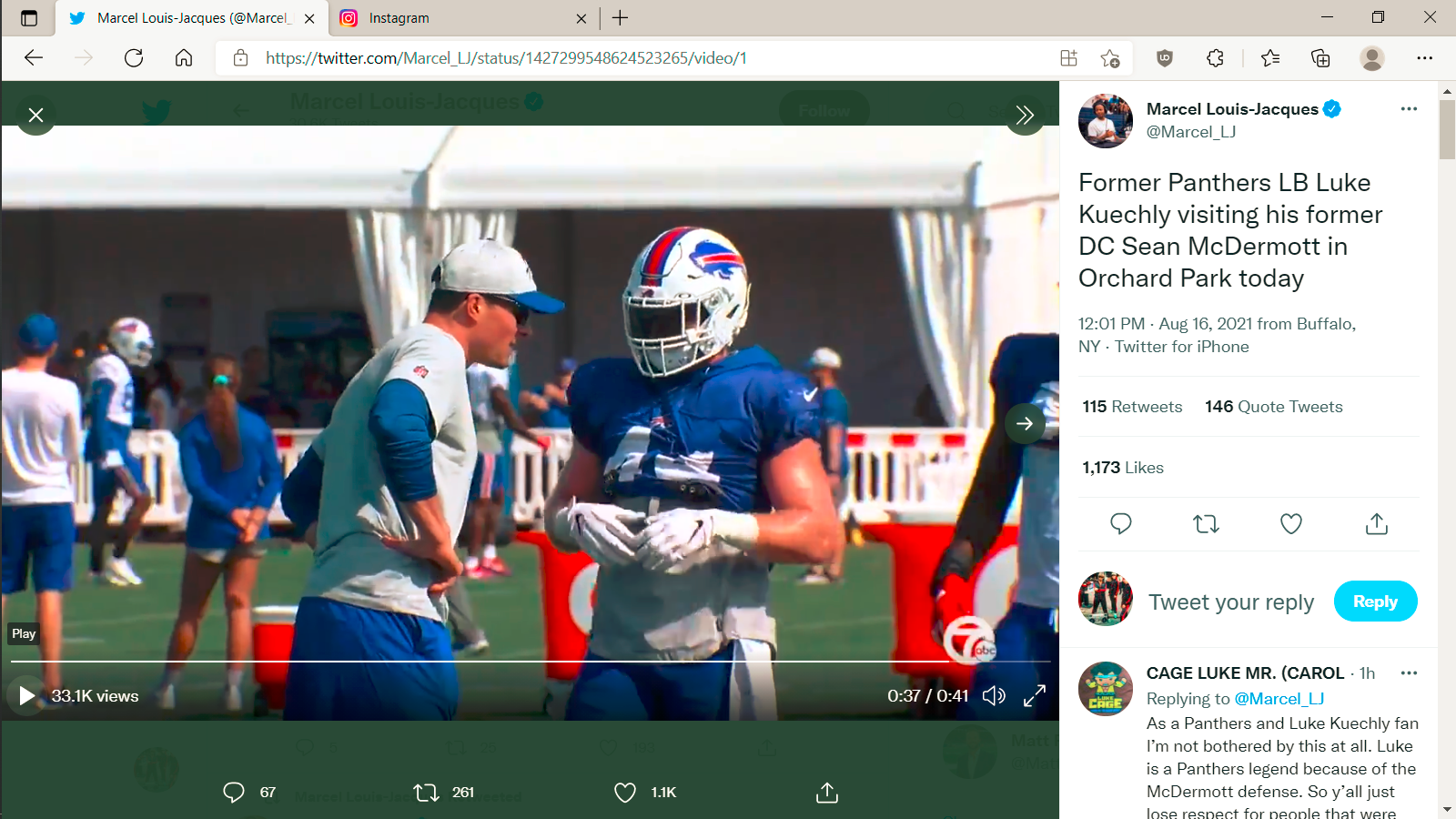Viewport: 1456px width, 819px height.
Task: Open browser profile avatar
Action: point(1372,58)
